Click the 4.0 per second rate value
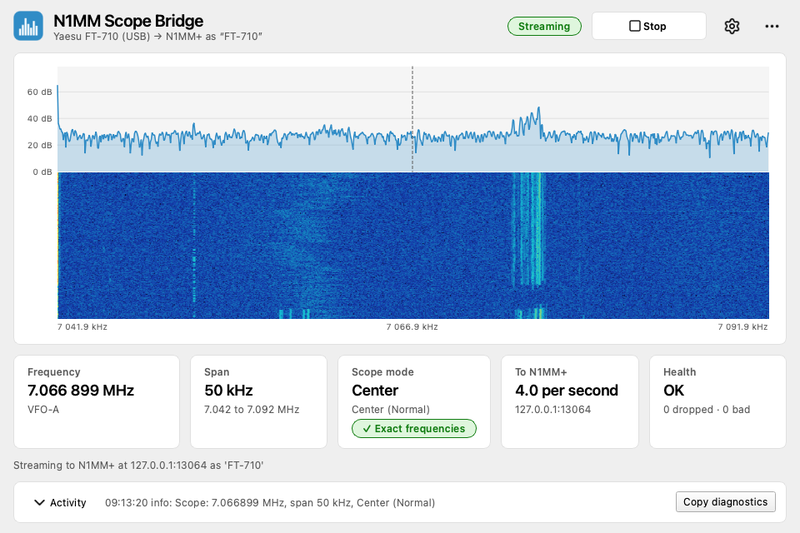800x533 pixels. coord(566,391)
